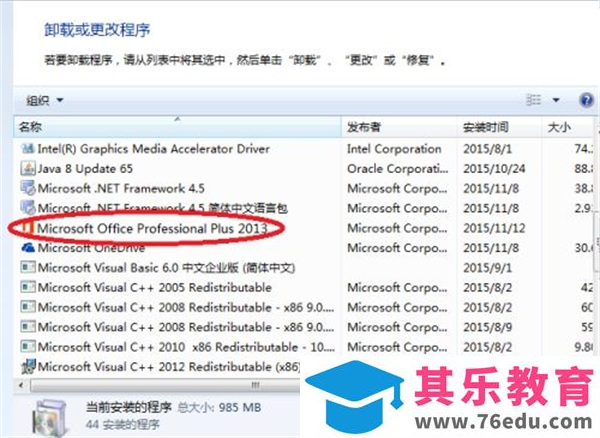Click install date 2015/10/24
600x438 pixels.
pyautogui.click(x=494, y=168)
